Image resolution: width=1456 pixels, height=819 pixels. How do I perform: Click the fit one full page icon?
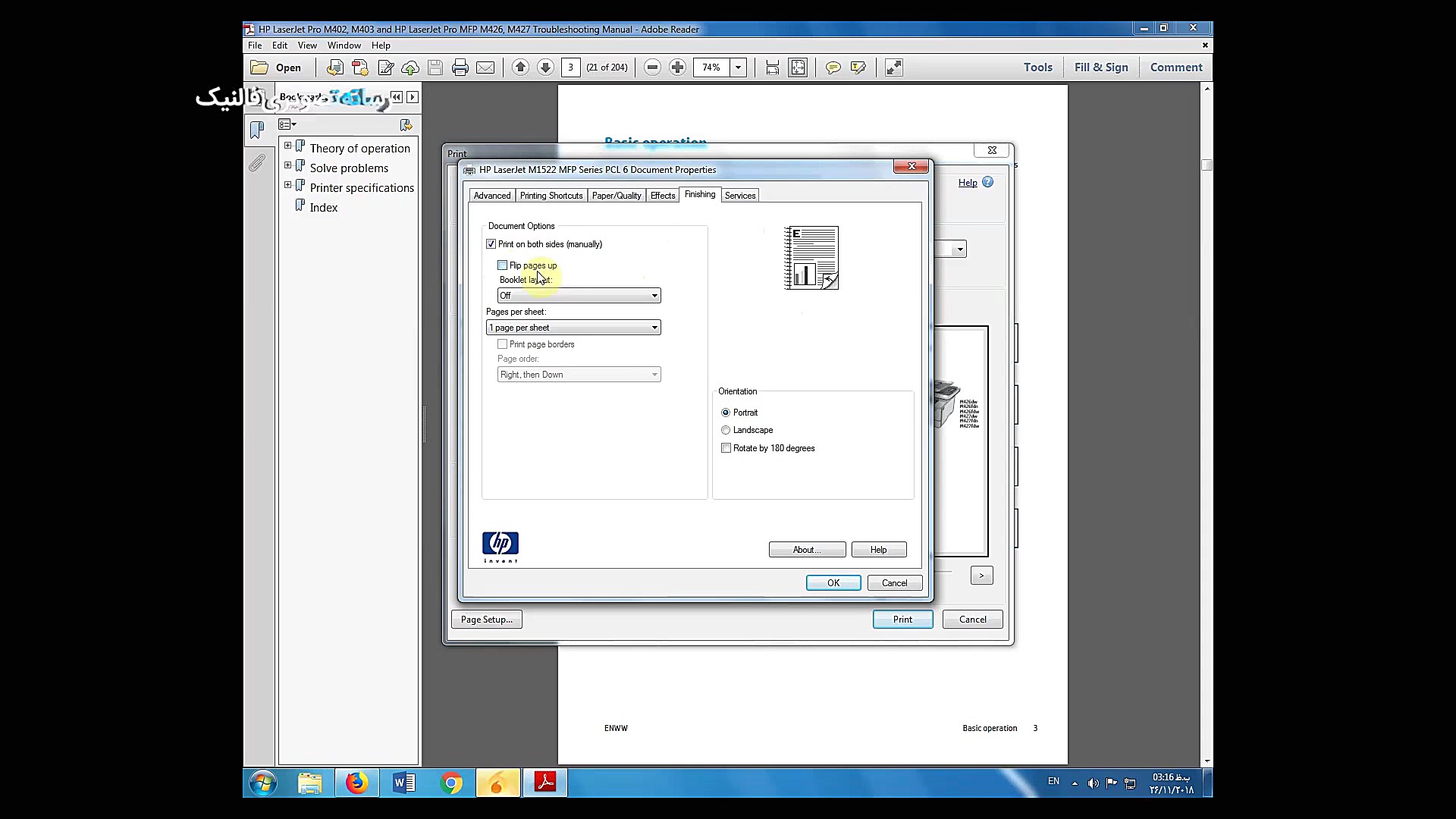(798, 67)
